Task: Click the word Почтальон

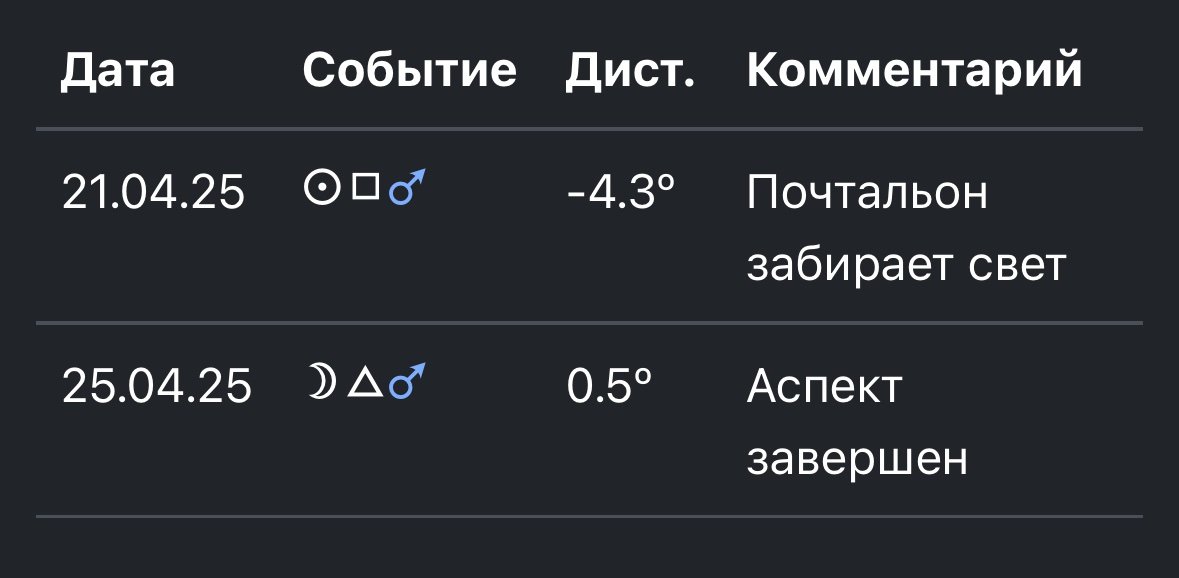Action: (867, 192)
